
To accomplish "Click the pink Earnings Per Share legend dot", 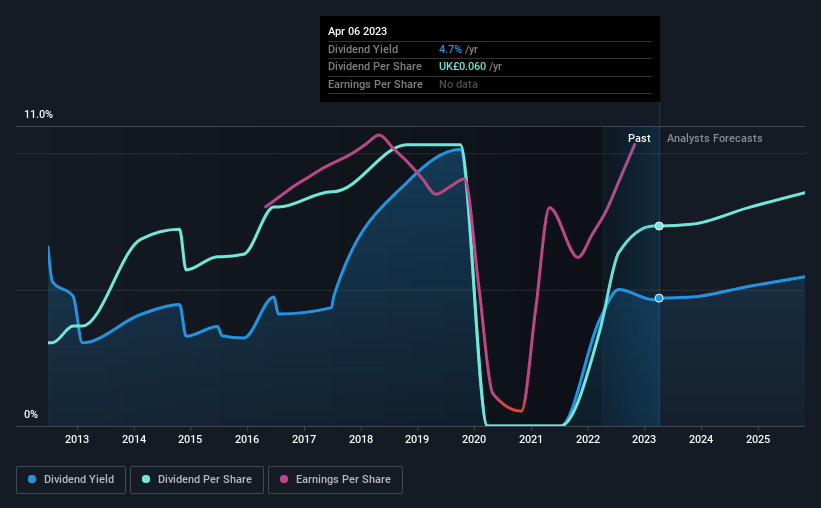I will tap(284, 479).
